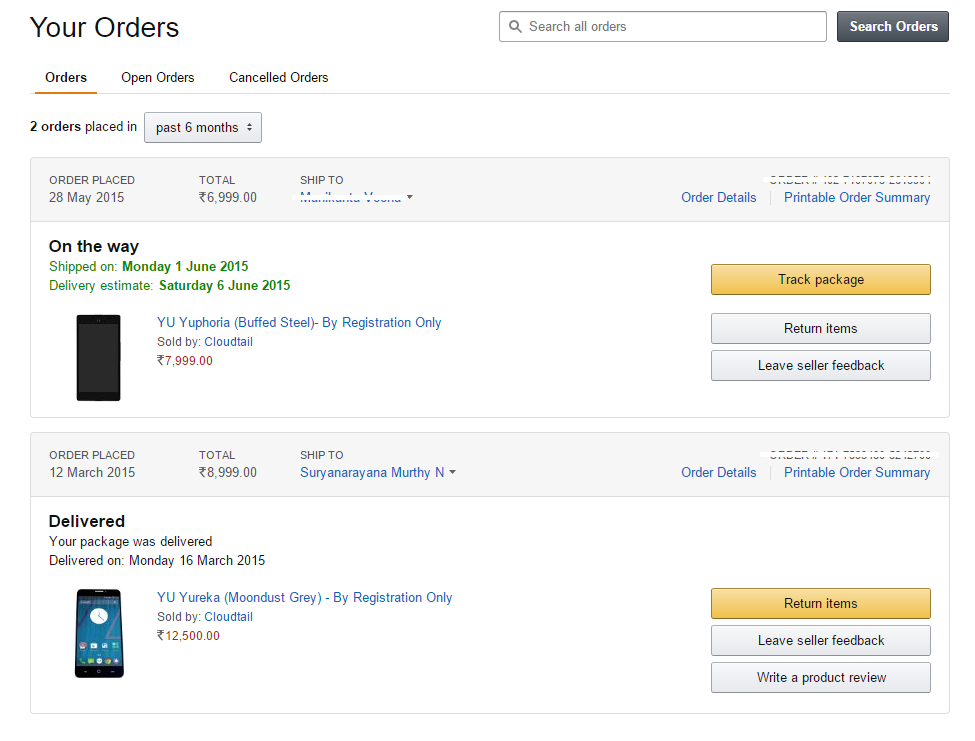Open the YU Yureka product thumbnail
This screenshot has height=741, width=975.
pyautogui.click(x=99, y=633)
